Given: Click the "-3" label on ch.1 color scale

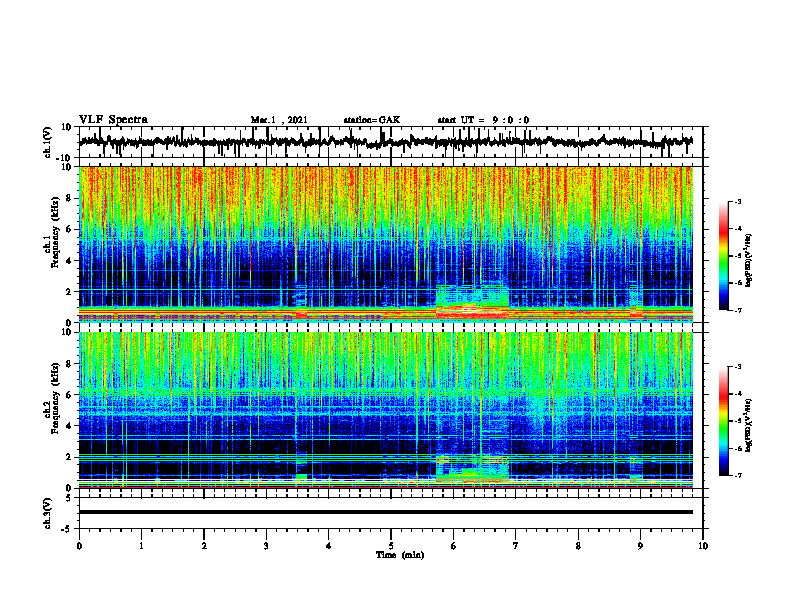Looking at the screenshot, I should pyautogui.click(x=737, y=201).
